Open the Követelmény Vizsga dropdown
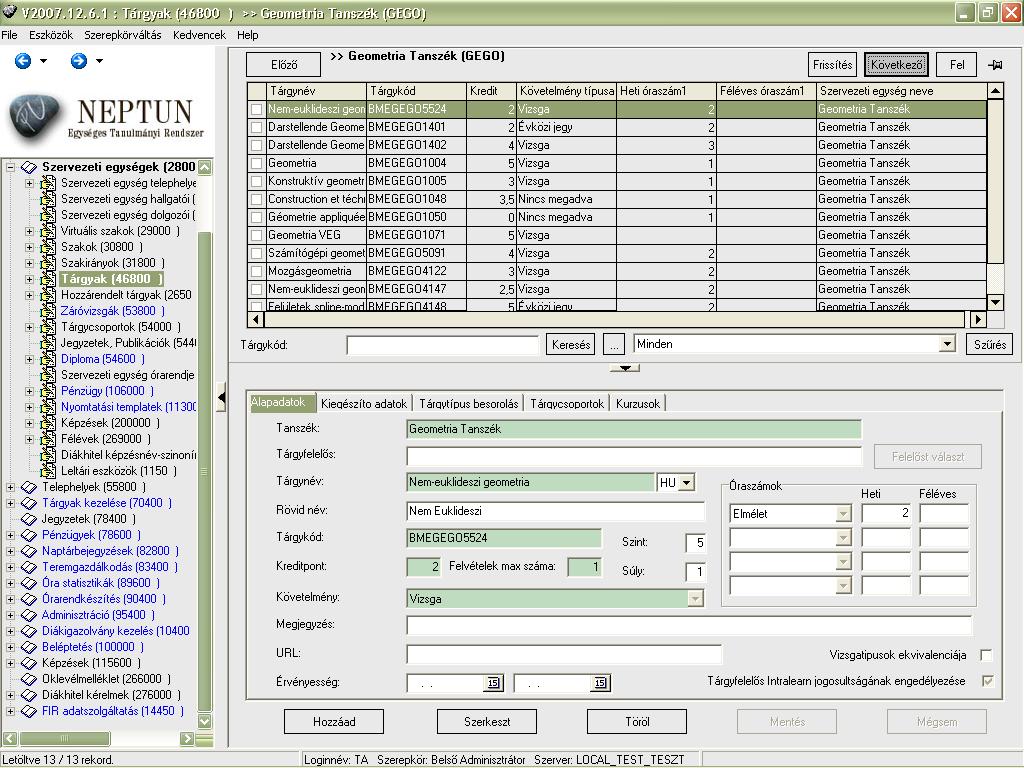1024x768 pixels. point(696,599)
